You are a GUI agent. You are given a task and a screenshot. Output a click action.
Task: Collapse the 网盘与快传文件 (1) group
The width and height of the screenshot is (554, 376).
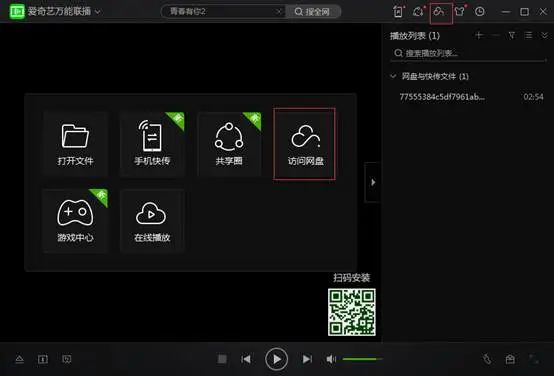(393, 76)
